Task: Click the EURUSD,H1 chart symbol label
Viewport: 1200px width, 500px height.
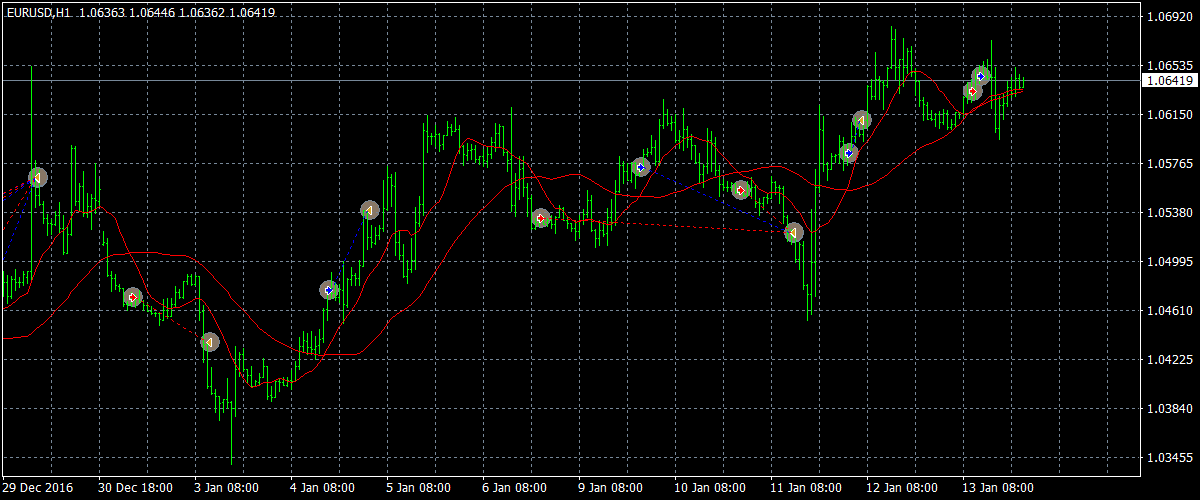Action: click(x=37, y=13)
